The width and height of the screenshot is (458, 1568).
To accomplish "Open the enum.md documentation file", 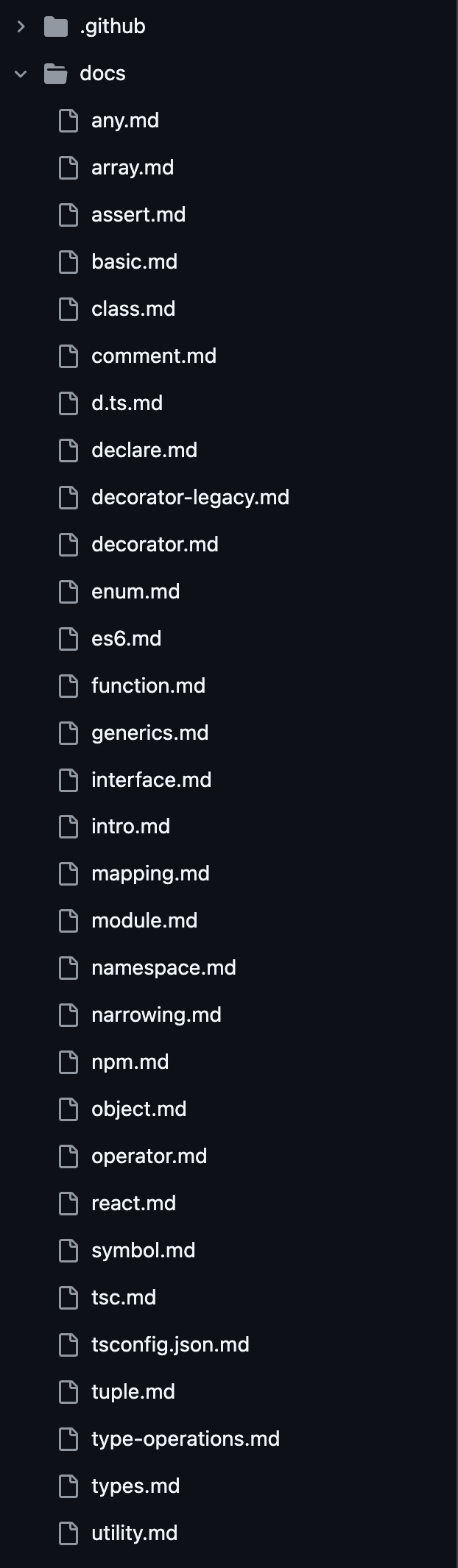I will tap(135, 591).
